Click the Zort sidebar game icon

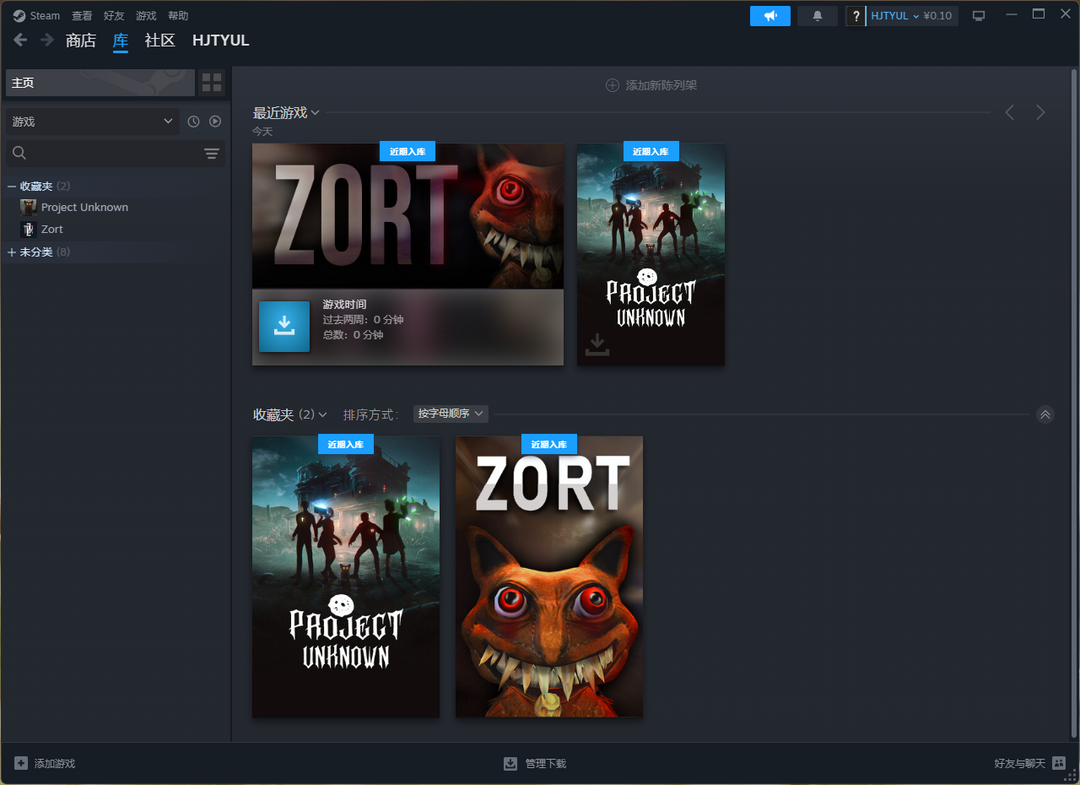click(x=28, y=229)
